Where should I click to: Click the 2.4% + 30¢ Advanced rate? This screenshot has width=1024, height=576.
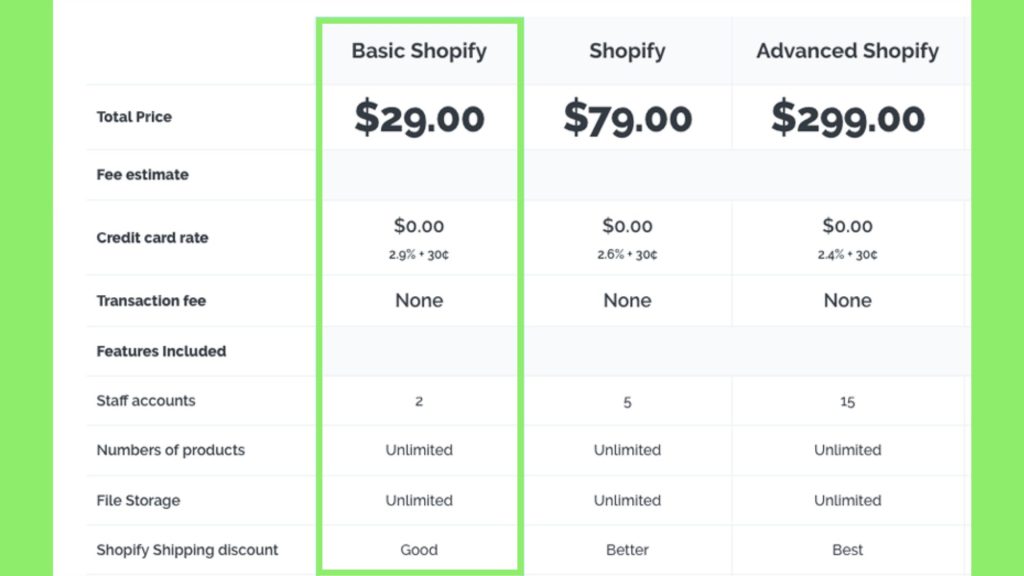[x=847, y=255]
